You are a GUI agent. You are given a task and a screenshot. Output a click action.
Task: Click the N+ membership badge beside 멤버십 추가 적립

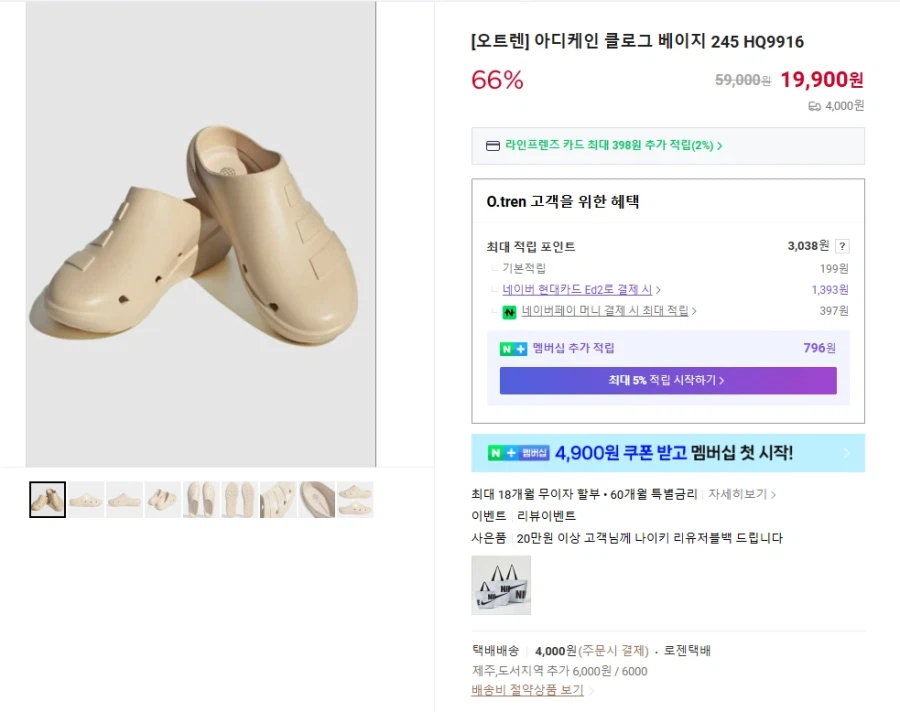pos(513,348)
